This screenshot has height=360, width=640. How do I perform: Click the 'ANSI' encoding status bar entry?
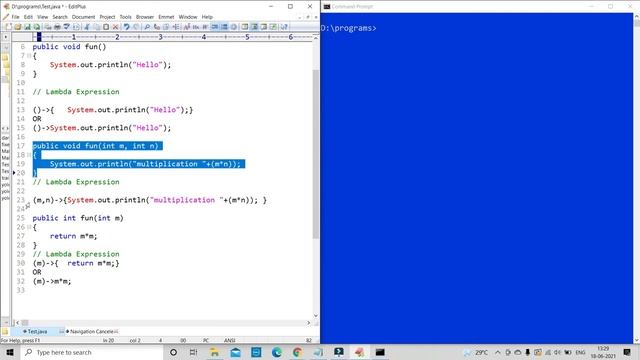229,340
